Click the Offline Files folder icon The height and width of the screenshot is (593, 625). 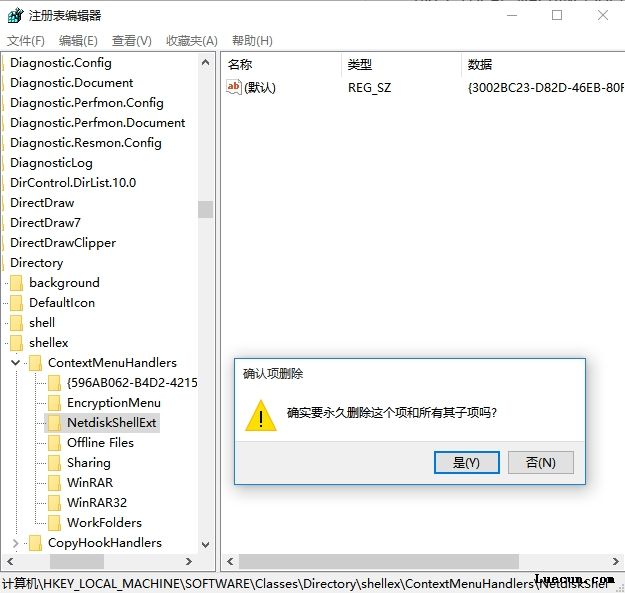pos(54,443)
